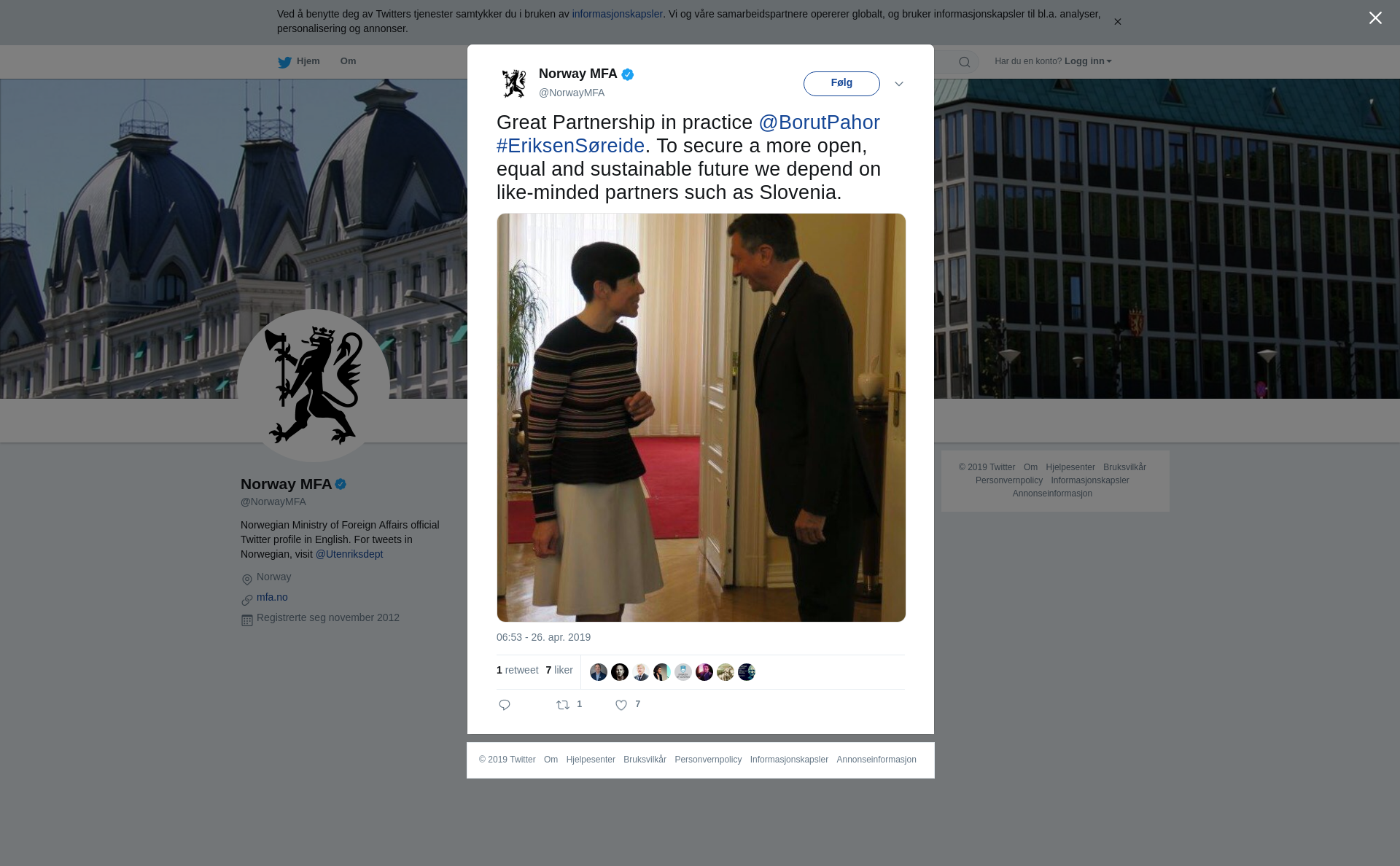Image resolution: width=1400 pixels, height=866 pixels.
Task: Enlarge the tweet photo of handshake
Action: 701,418
